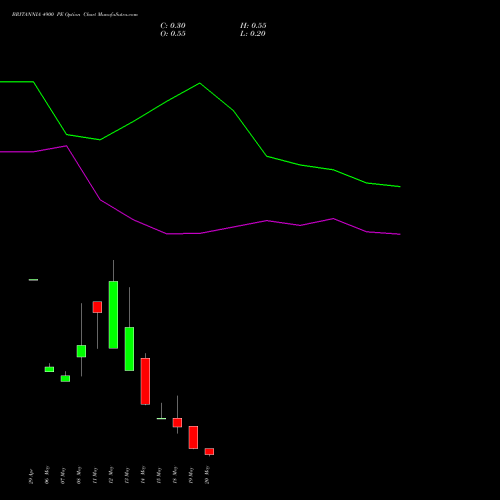Click the low value L: 0.20
The width and height of the screenshot is (500, 500).
[253, 34]
